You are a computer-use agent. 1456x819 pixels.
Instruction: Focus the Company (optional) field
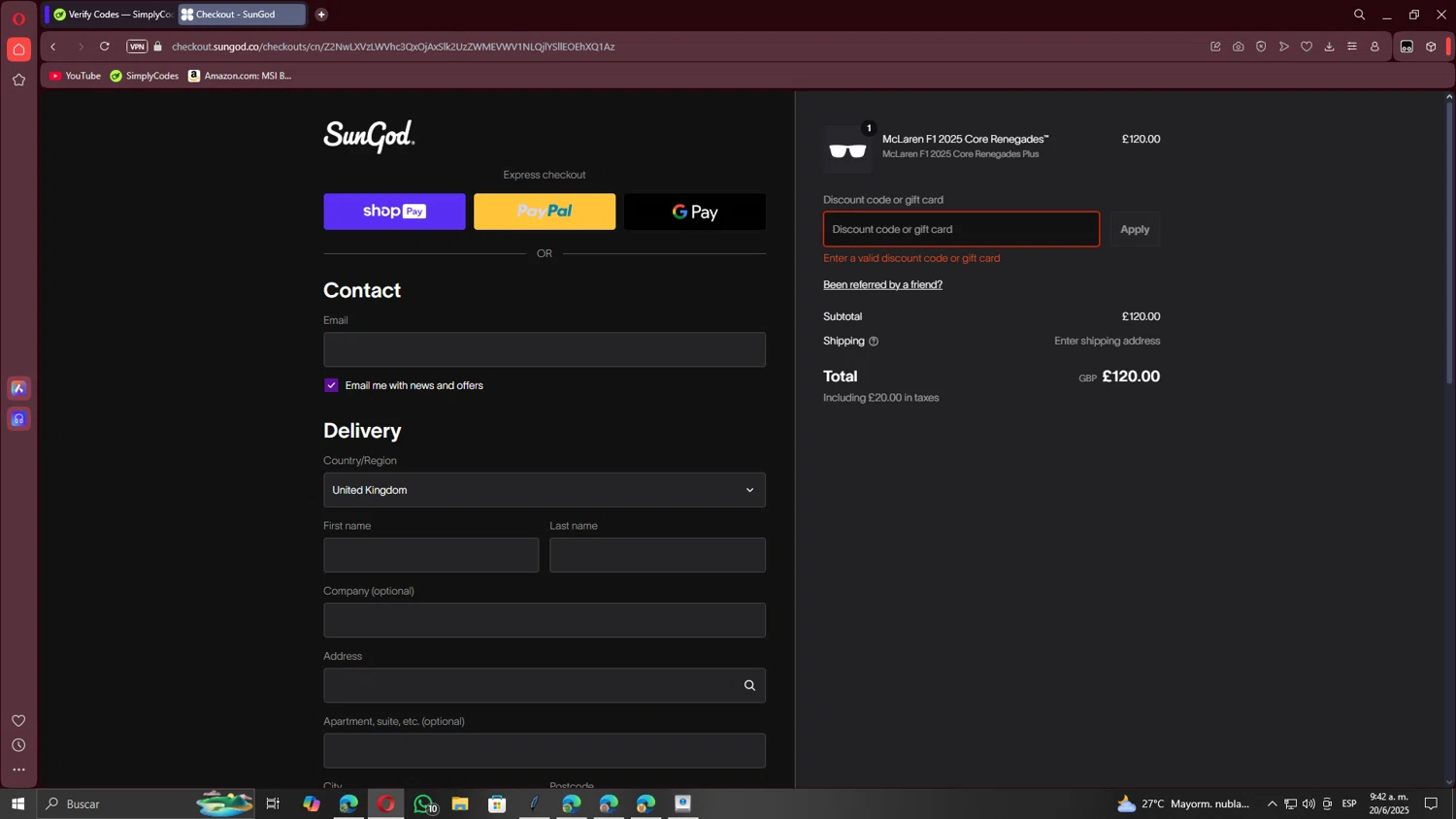coord(545,620)
